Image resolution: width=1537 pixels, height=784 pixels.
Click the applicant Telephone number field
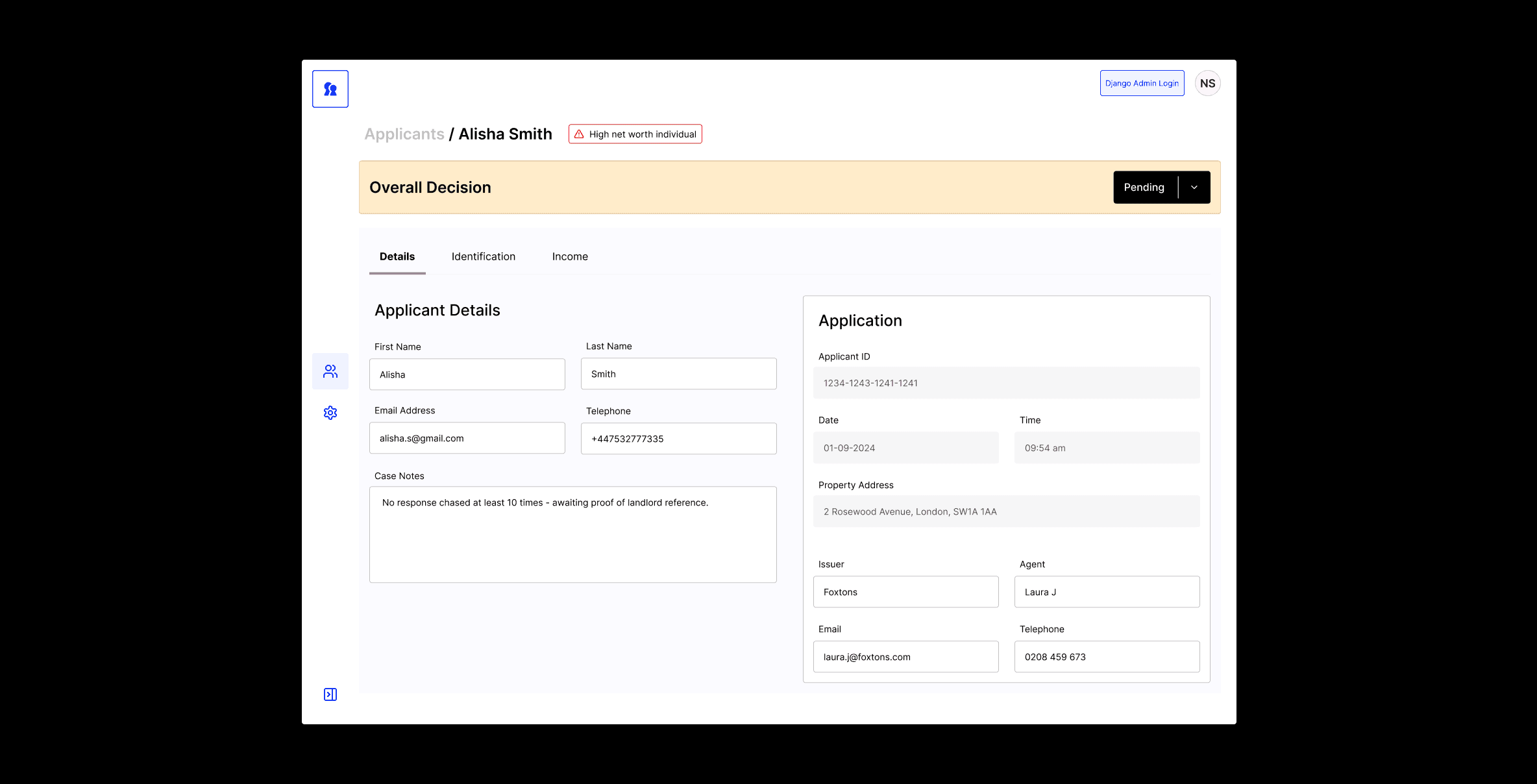(x=678, y=439)
